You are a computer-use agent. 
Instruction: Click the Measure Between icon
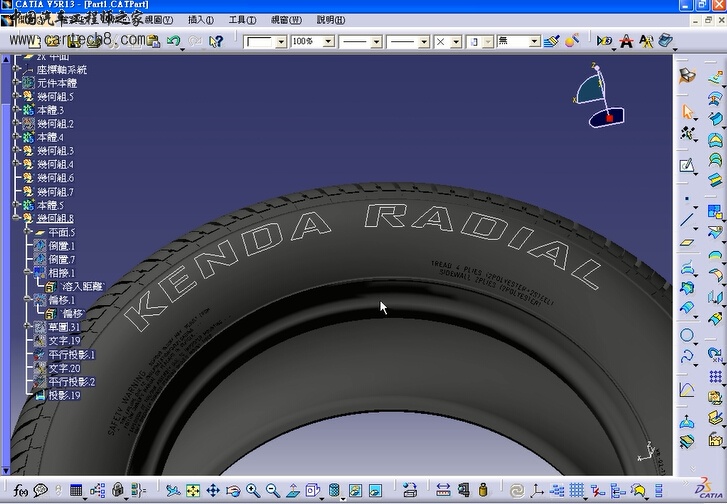tap(443, 490)
